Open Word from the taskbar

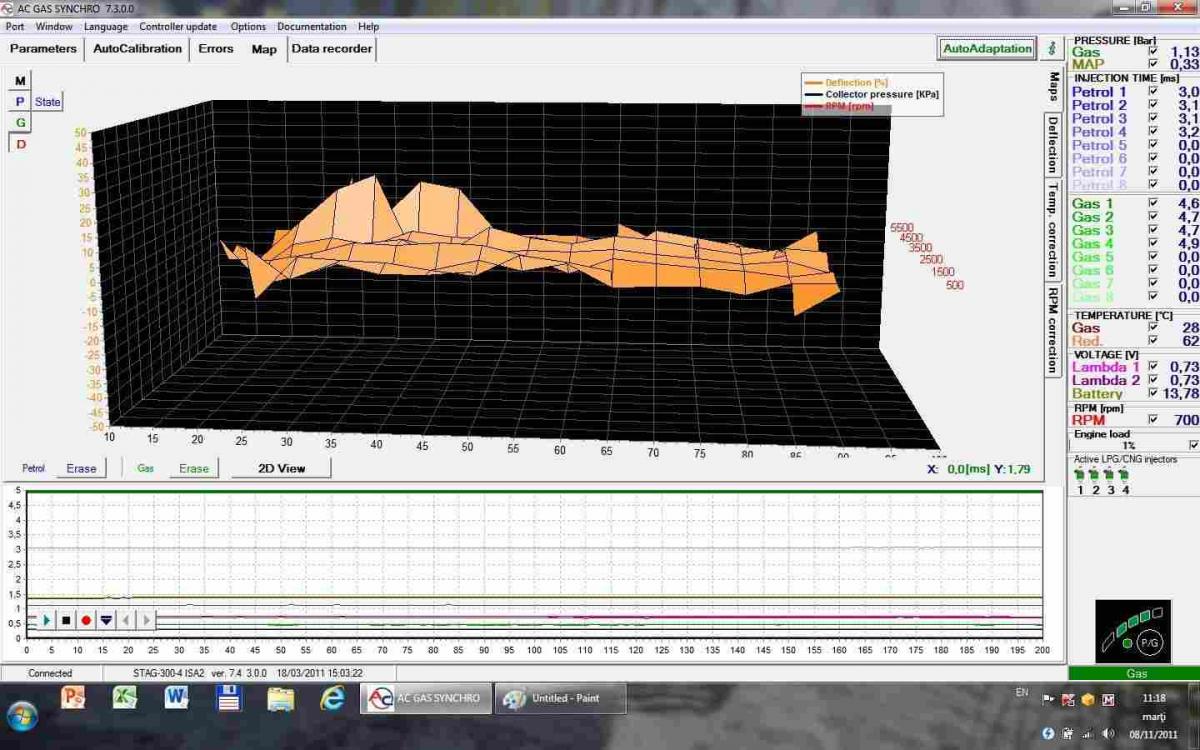click(x=177, y=697)
